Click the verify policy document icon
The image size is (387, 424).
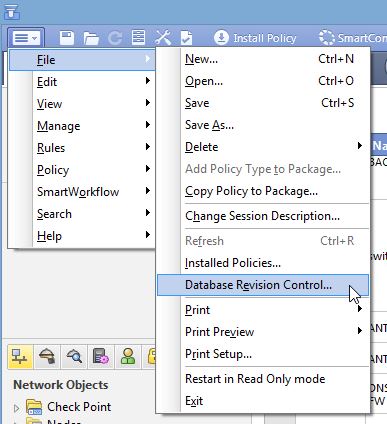coord(186,38)
